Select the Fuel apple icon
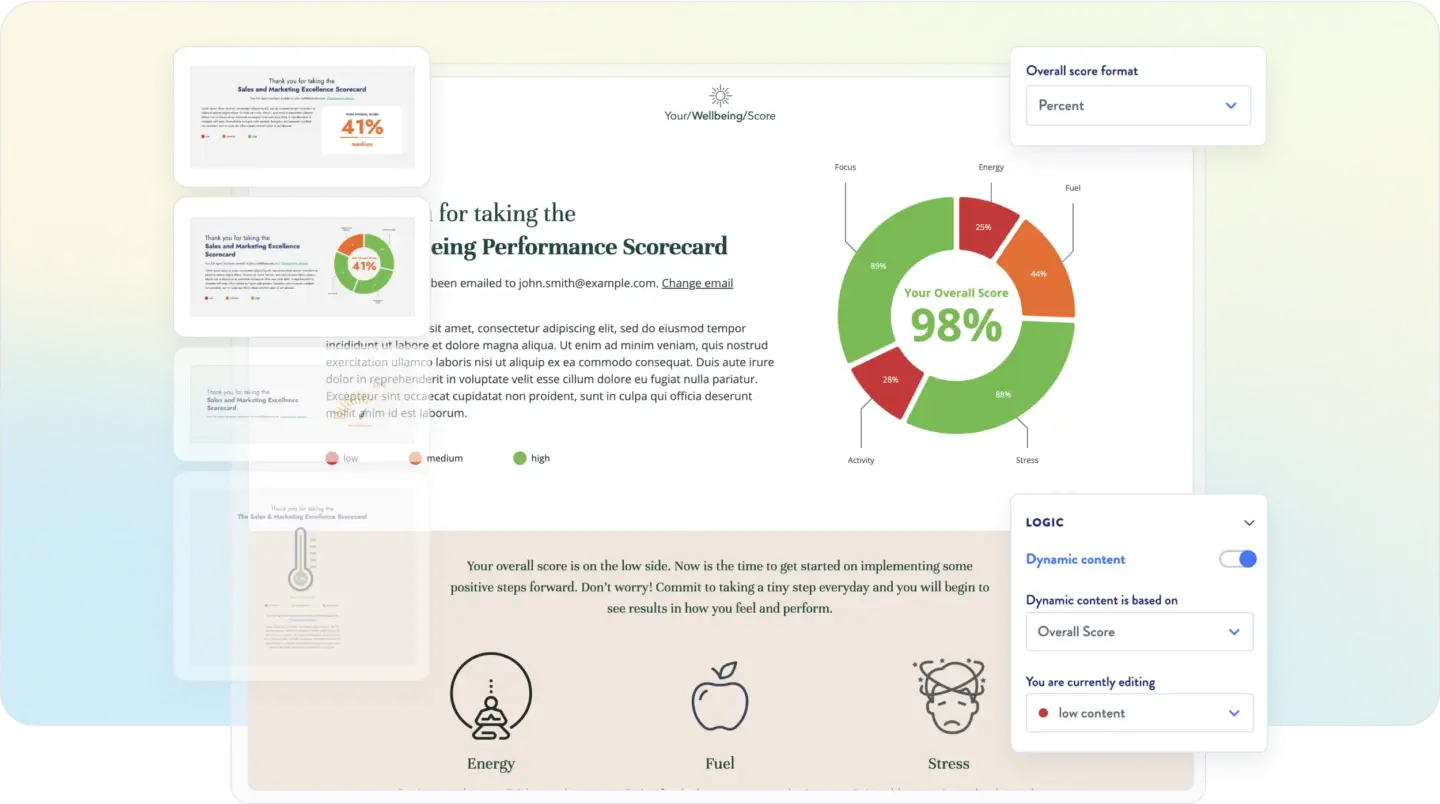The width and height of the screenshot is (1440, 804). point(719,697)
